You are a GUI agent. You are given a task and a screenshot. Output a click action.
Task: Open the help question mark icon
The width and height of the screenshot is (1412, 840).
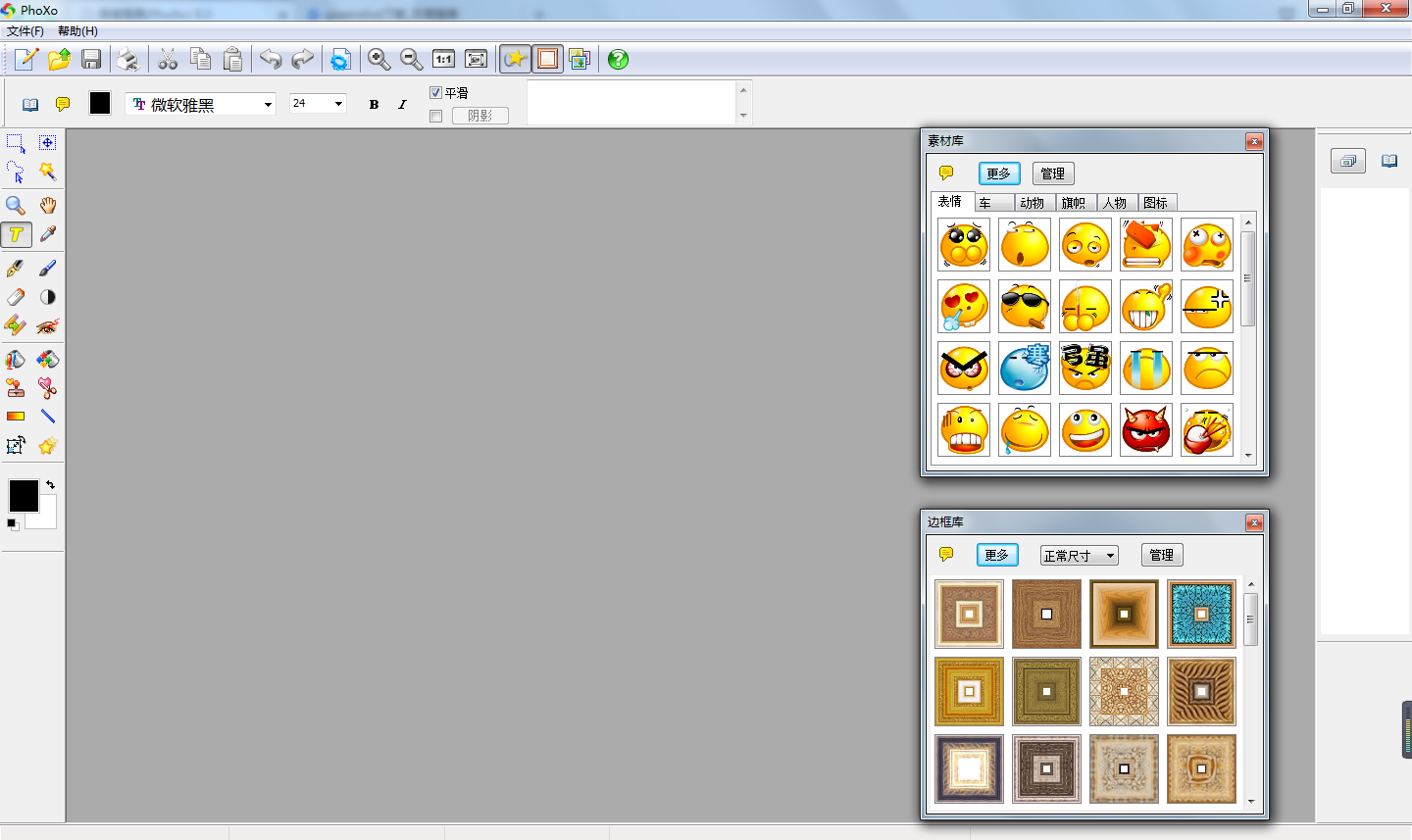[618, 60]
